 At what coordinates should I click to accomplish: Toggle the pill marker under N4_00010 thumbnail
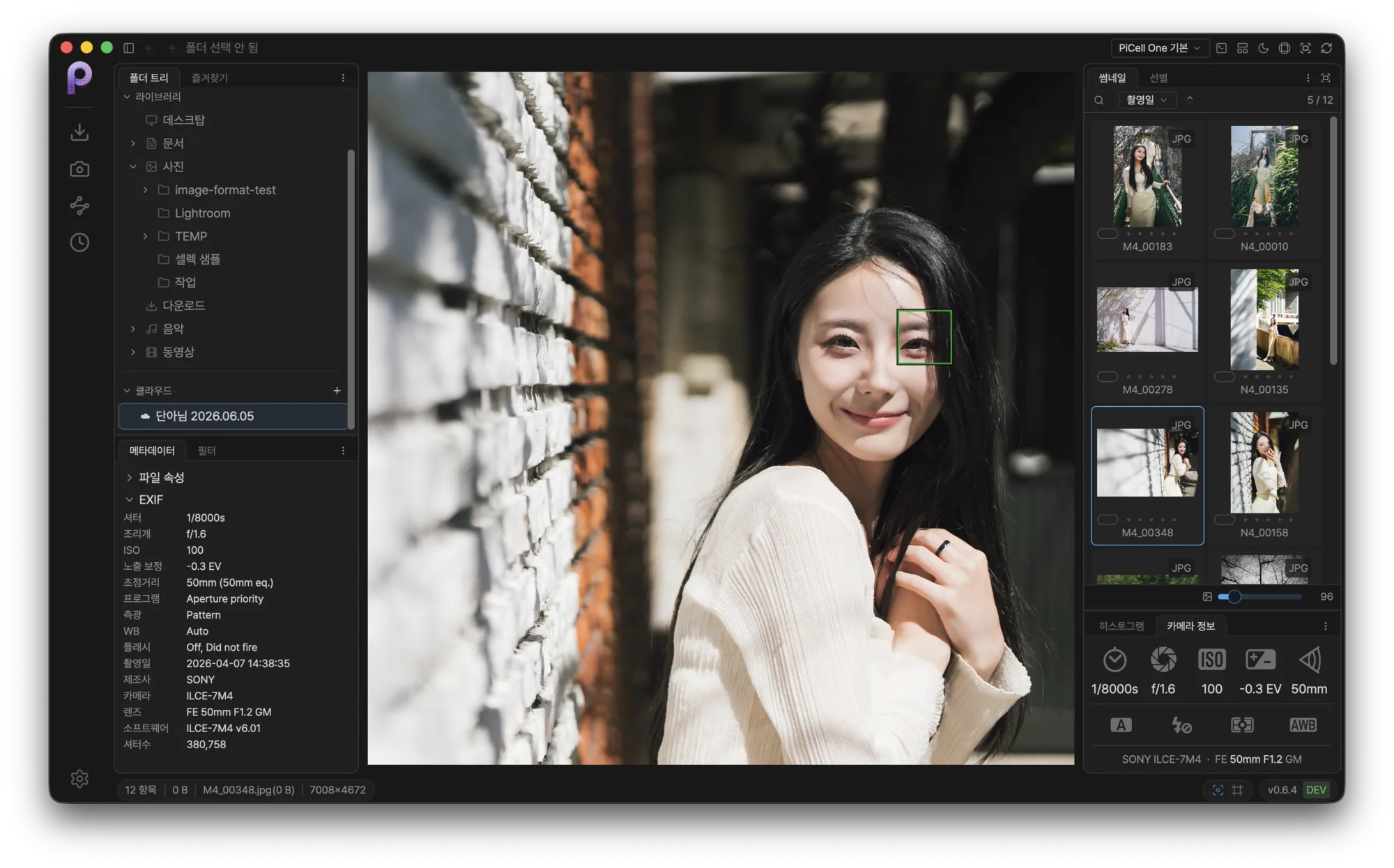click(1225, 233)
